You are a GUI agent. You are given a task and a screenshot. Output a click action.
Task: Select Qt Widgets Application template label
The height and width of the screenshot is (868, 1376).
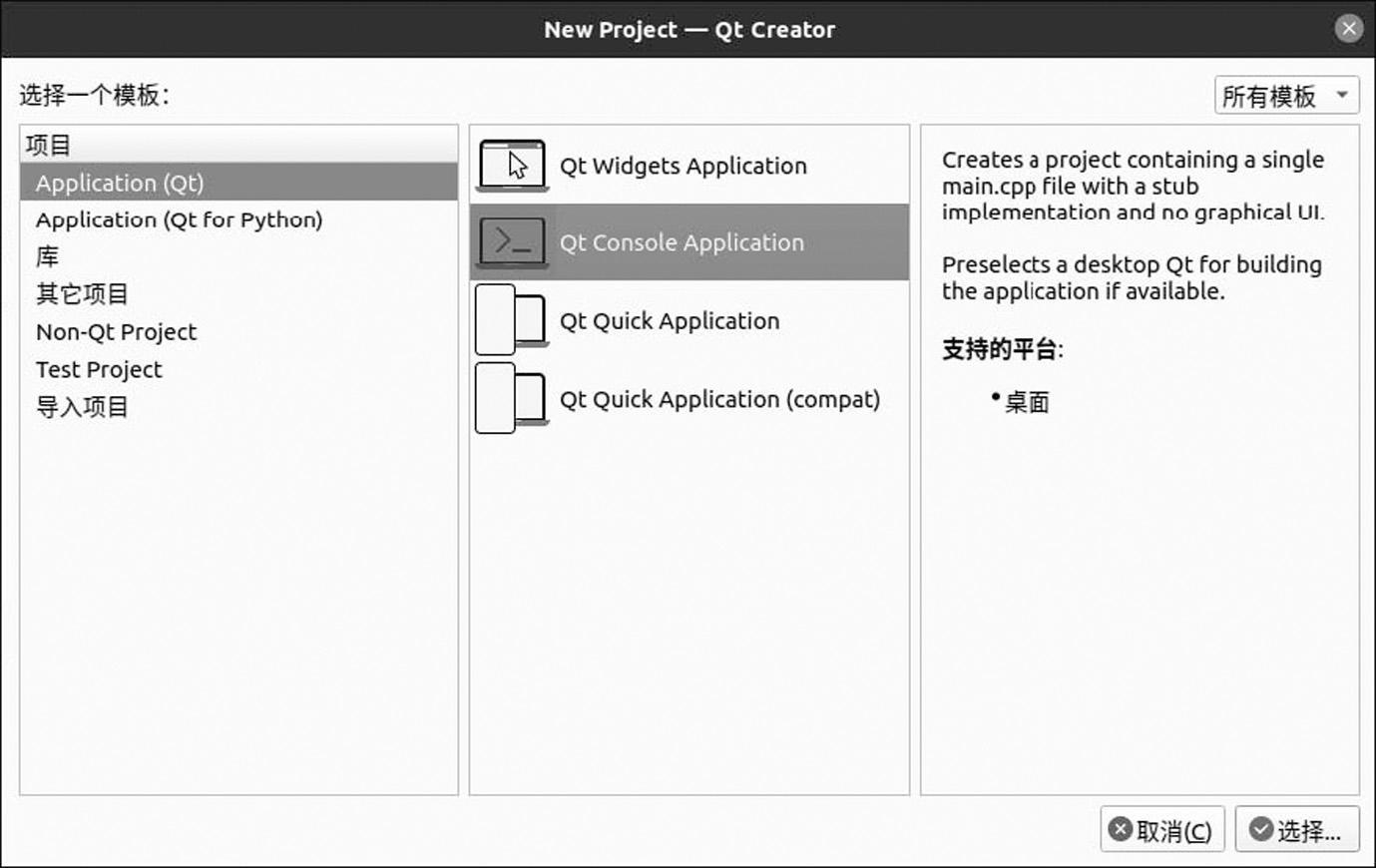[x=683, y=166]
